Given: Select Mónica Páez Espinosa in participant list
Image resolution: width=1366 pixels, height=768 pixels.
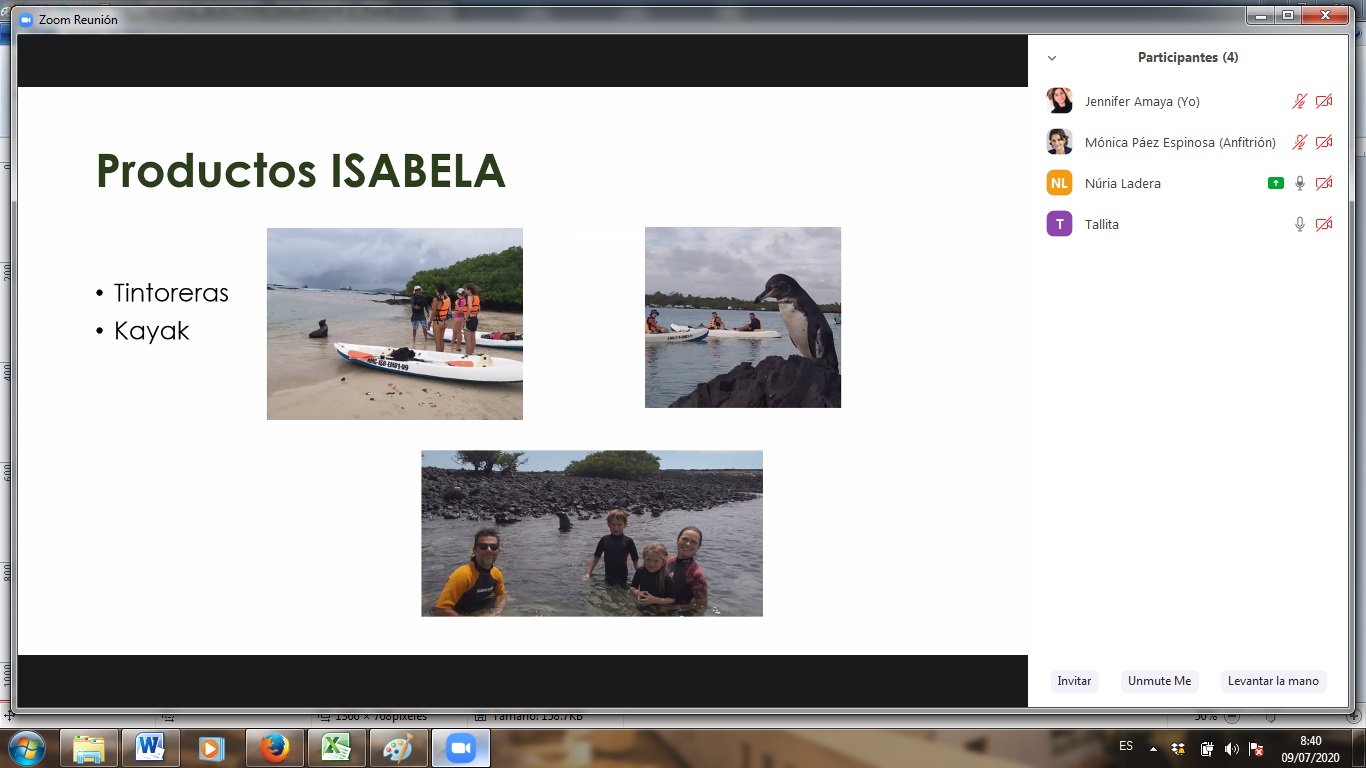Looking at the screenshot, I should [1179, 143].
